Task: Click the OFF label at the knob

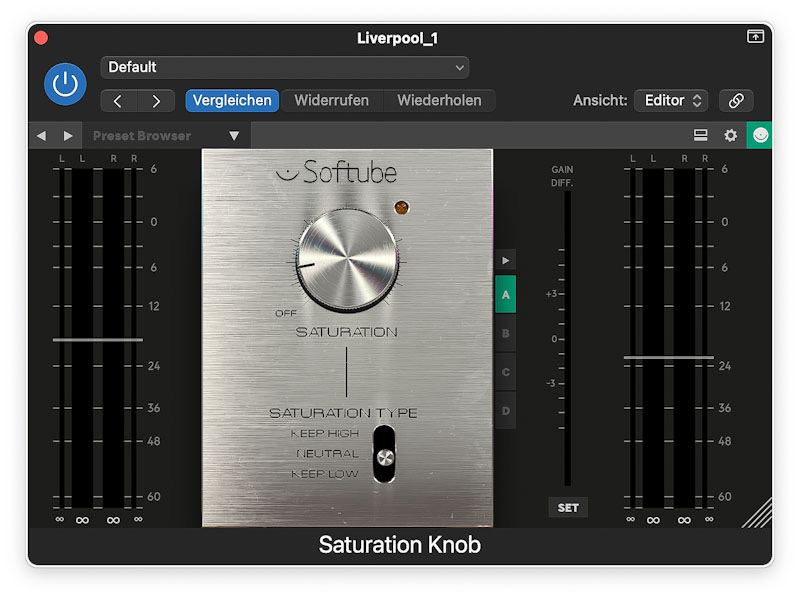Action: (286, 313)
